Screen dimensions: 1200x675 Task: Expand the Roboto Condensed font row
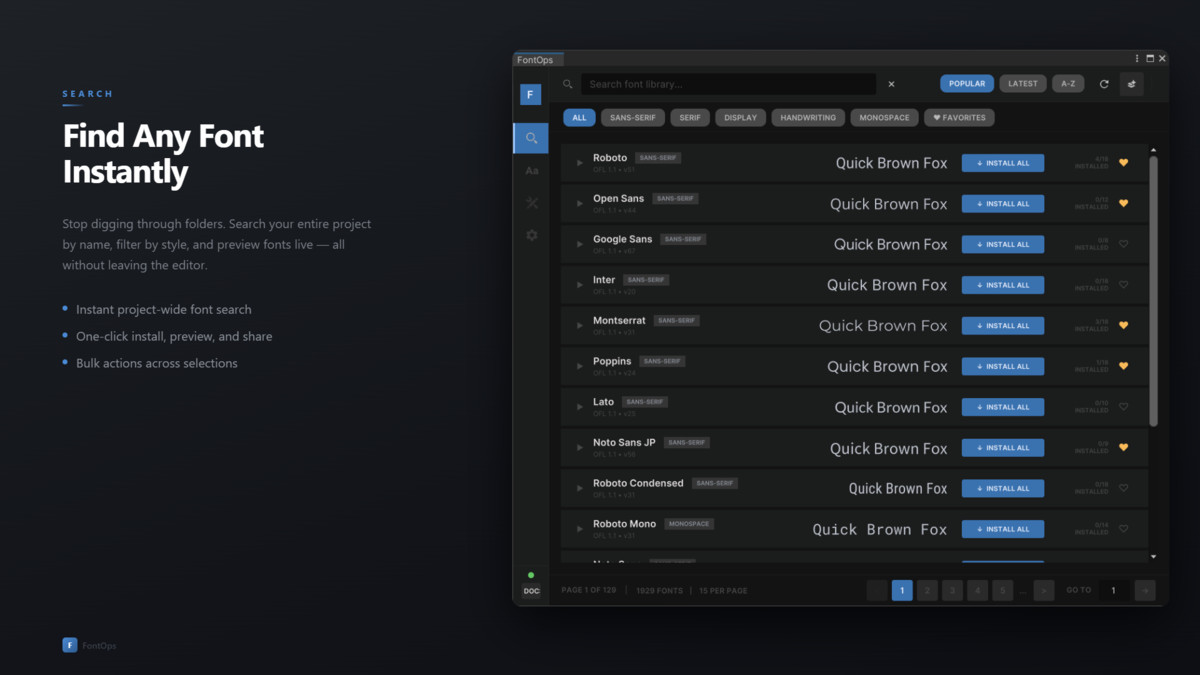[580, 488]
